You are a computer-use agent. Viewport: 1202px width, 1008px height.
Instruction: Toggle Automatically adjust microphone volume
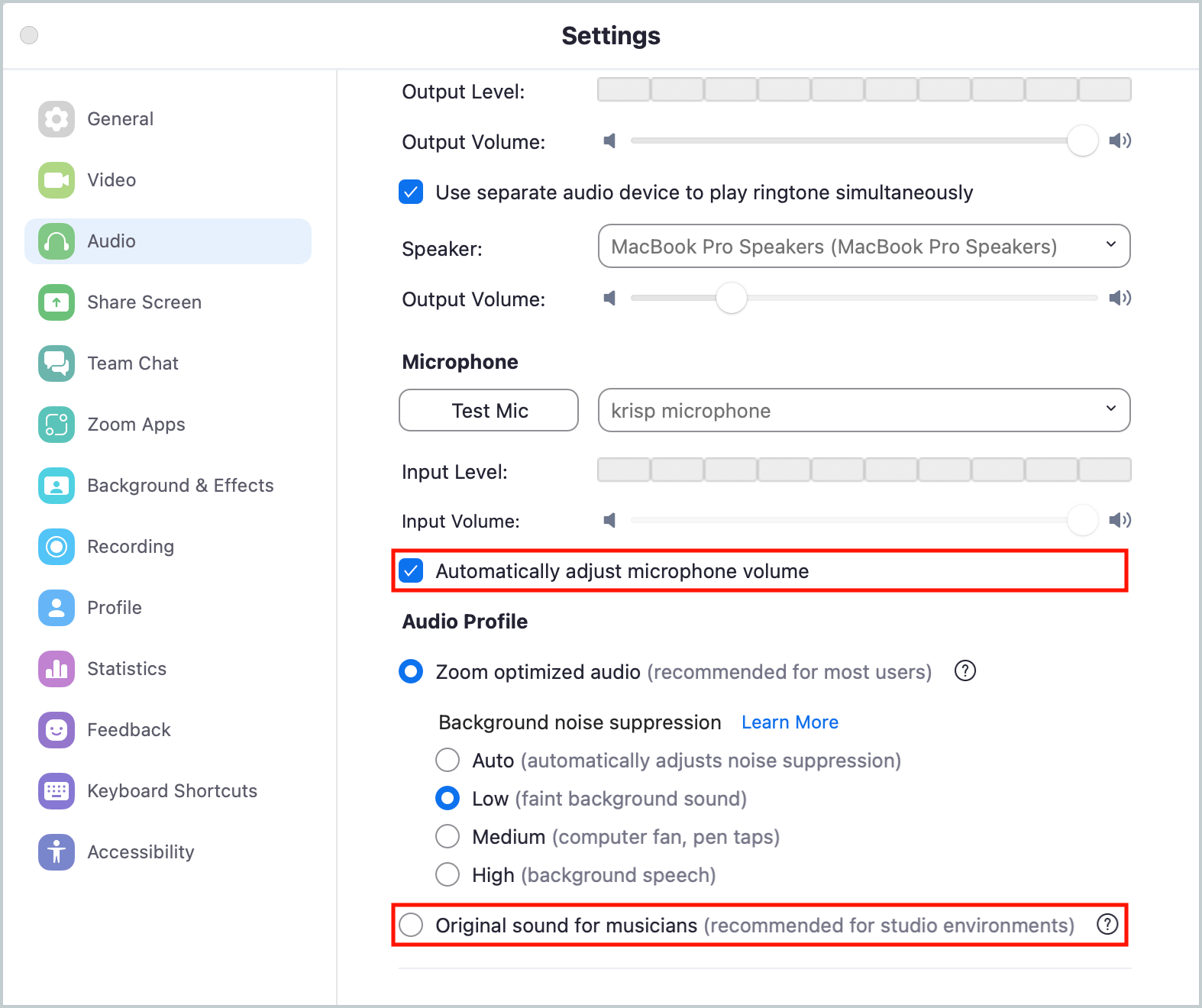[411, 570]
